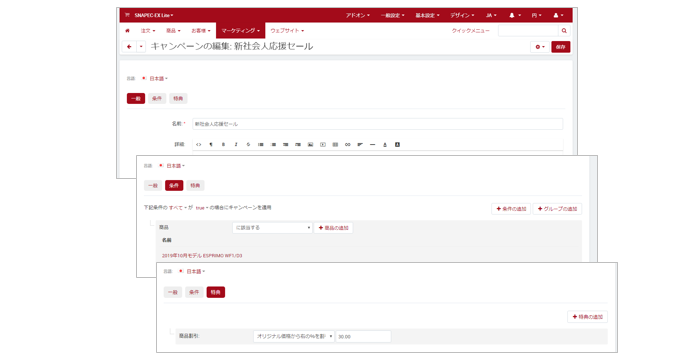
Task: Click the 保存 save button
Action: (x=561, y=47)
